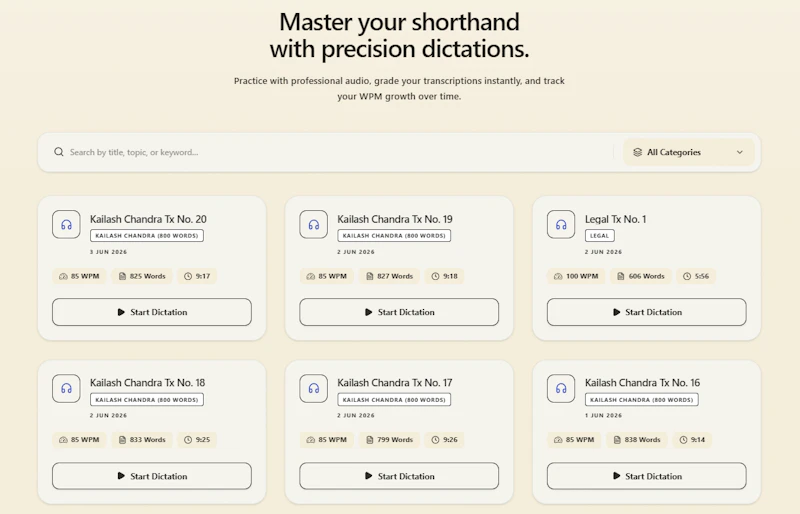Viewport: 800px width, 514px height.
Task: Start Dictation for Legal Tx No. 1
Action: 646,312
